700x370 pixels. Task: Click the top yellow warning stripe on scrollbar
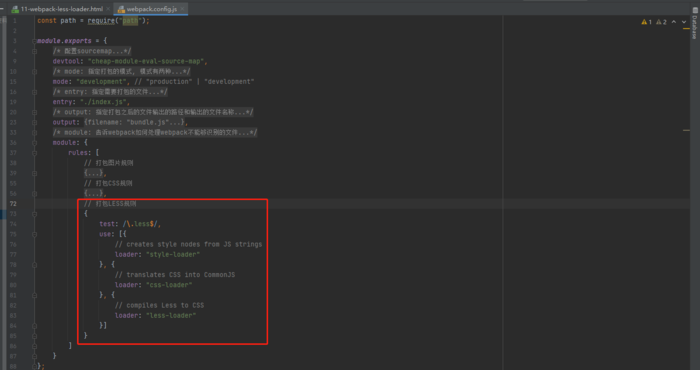686,29
